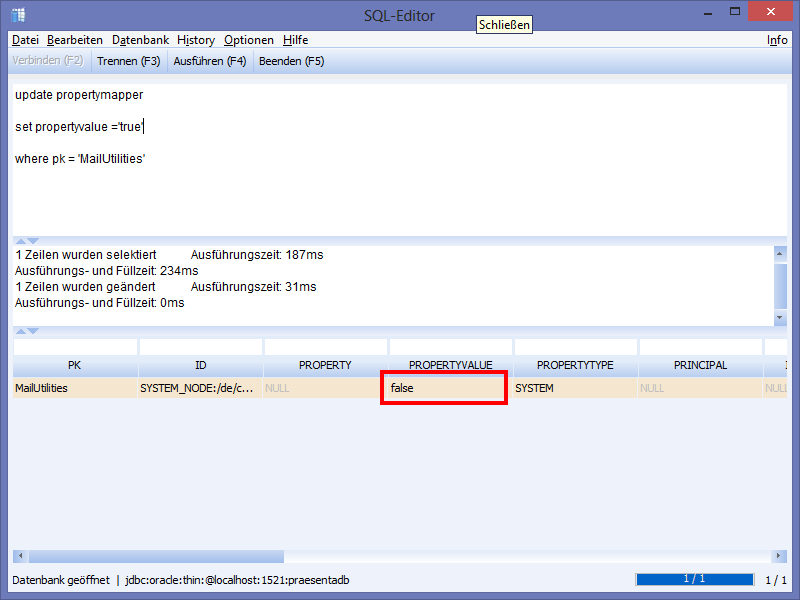This screenshot has width=800, height=600.
Task: Open the History menu
Action: 196,40
